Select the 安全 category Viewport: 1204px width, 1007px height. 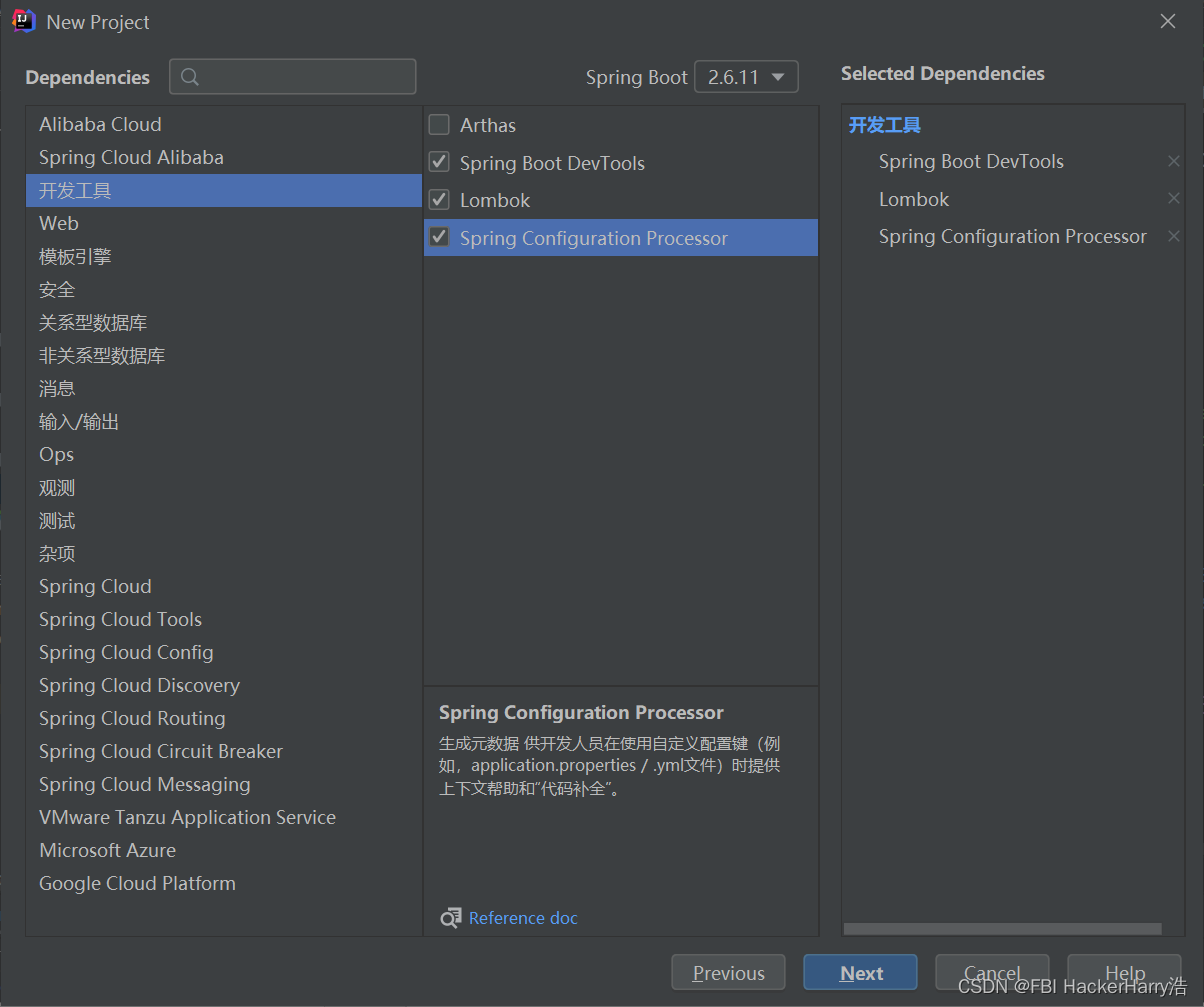click(x=224, y=289)
